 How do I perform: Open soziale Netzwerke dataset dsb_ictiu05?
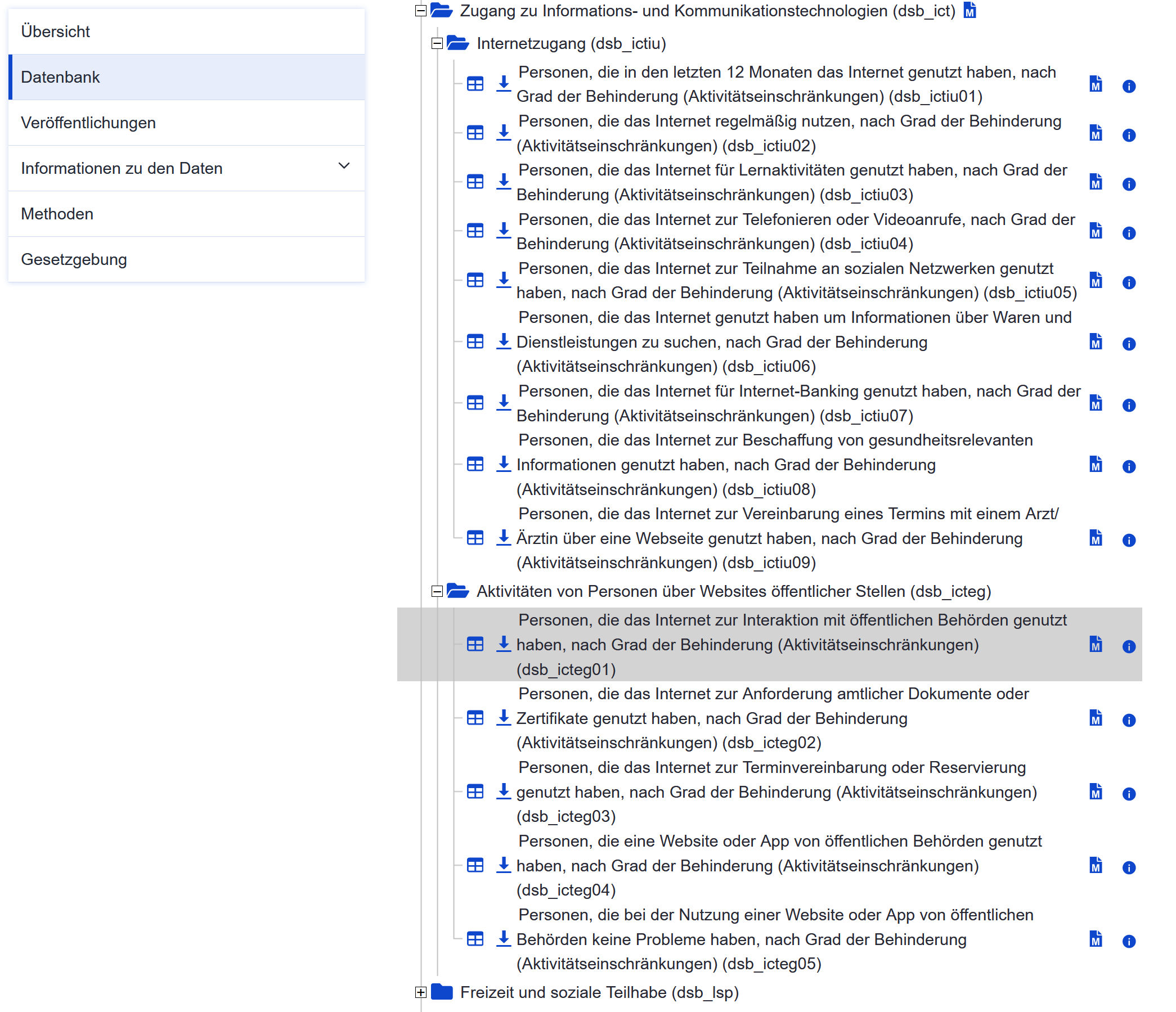tap(796, 280)
